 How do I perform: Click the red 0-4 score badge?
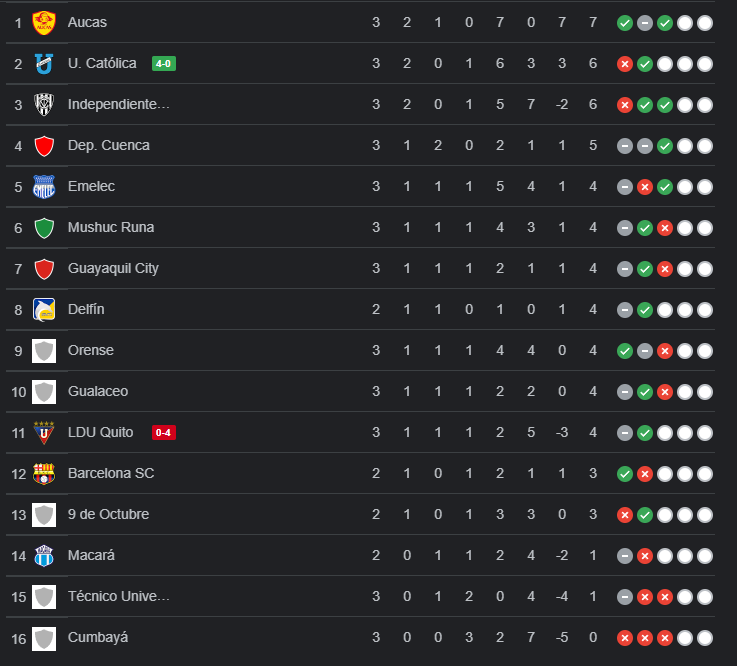point(164,433)
